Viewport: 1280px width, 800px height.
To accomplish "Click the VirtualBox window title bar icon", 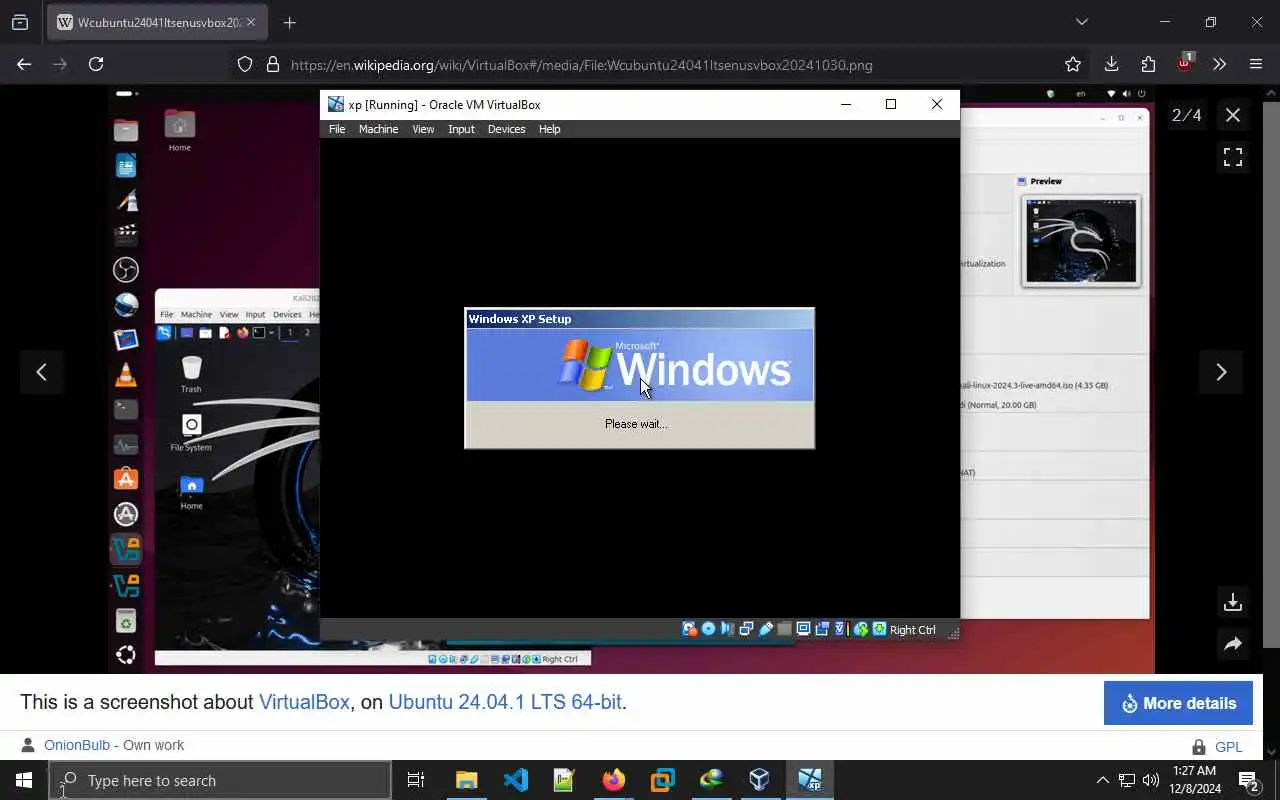I will [336, 104].
